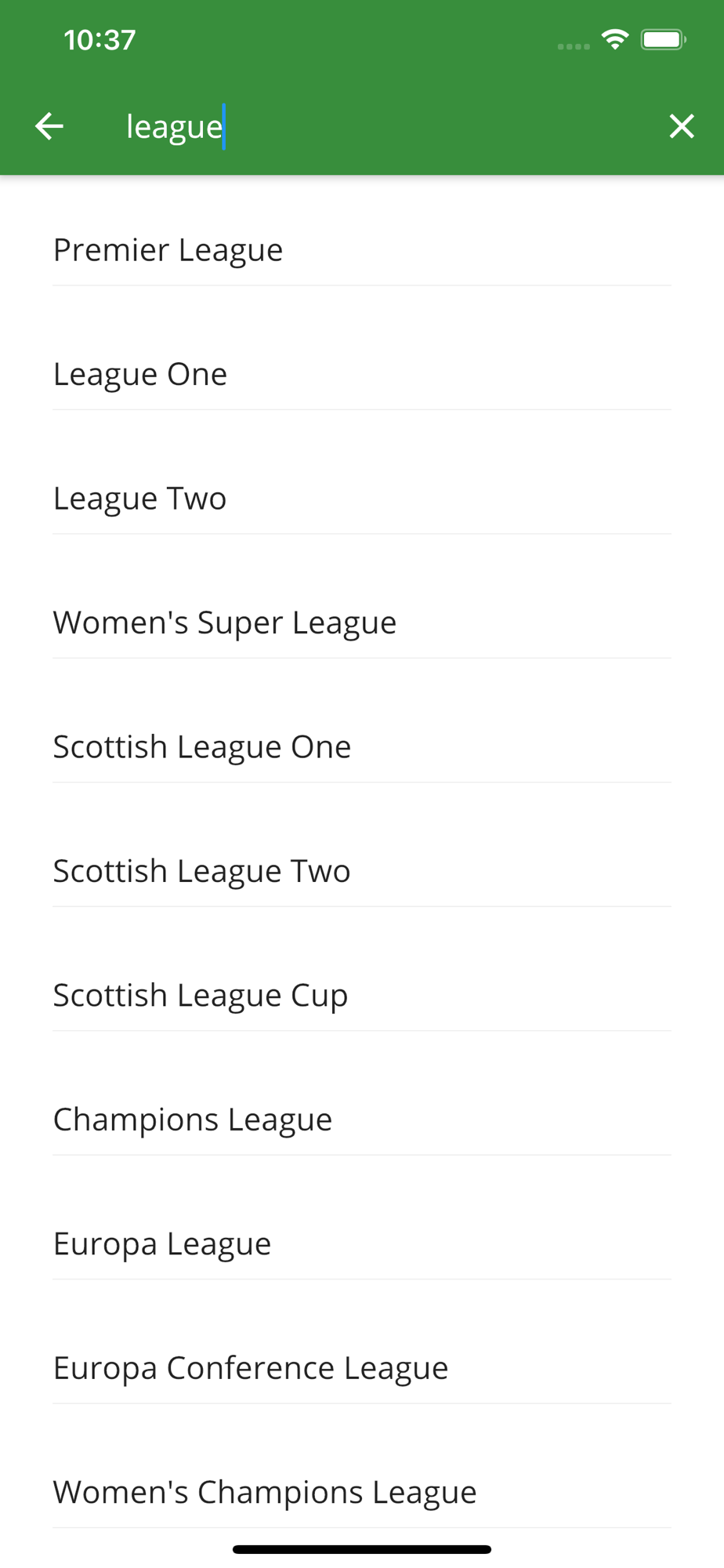724x1568 pixels.
Task: Tap the Wi-Fi status icon
Action: (x=615, y=39)
